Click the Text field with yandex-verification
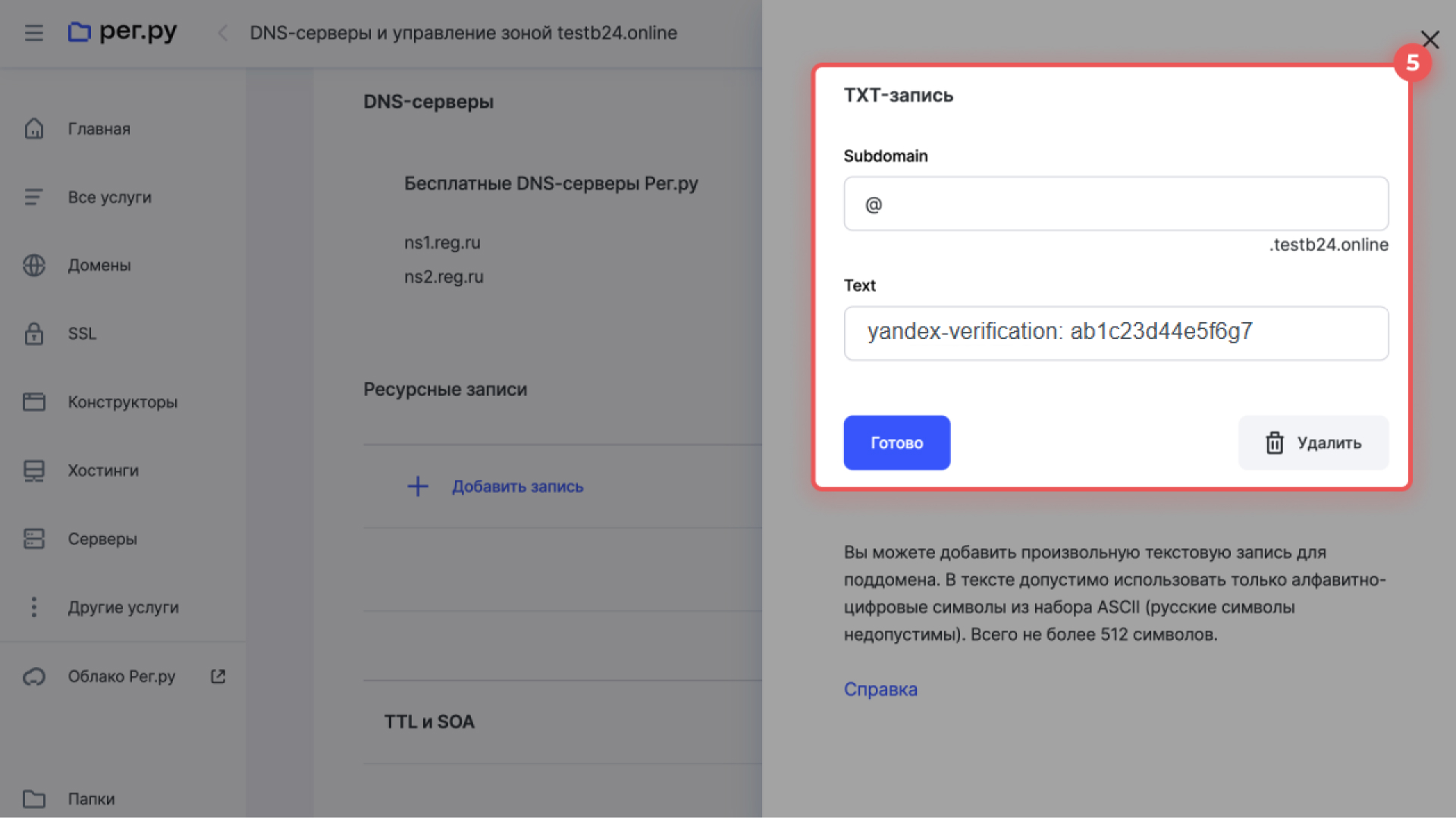 click(x=1116, y=333)
